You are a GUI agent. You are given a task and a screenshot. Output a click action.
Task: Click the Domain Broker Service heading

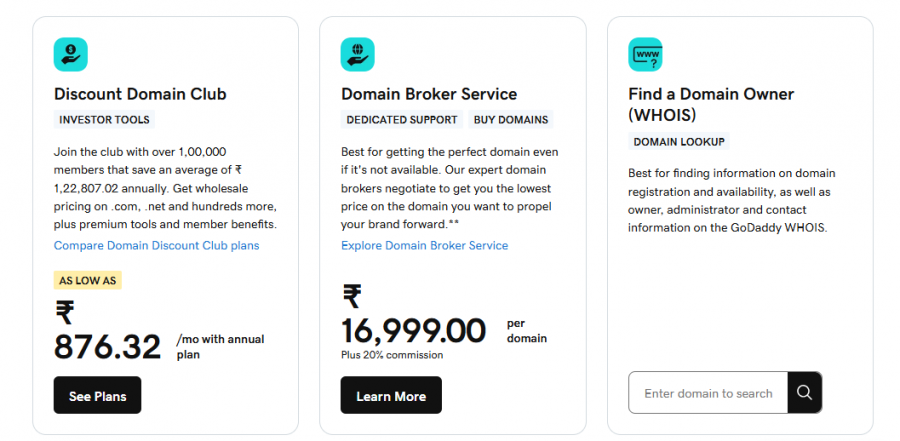pyautogui.click(x=429, y=94)
